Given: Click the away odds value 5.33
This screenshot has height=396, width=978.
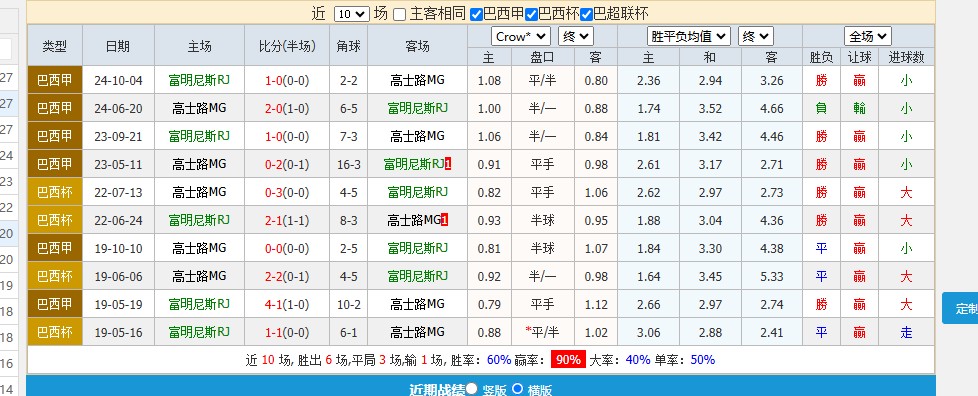Looking at the screenshot, I should tap(772, 276).
